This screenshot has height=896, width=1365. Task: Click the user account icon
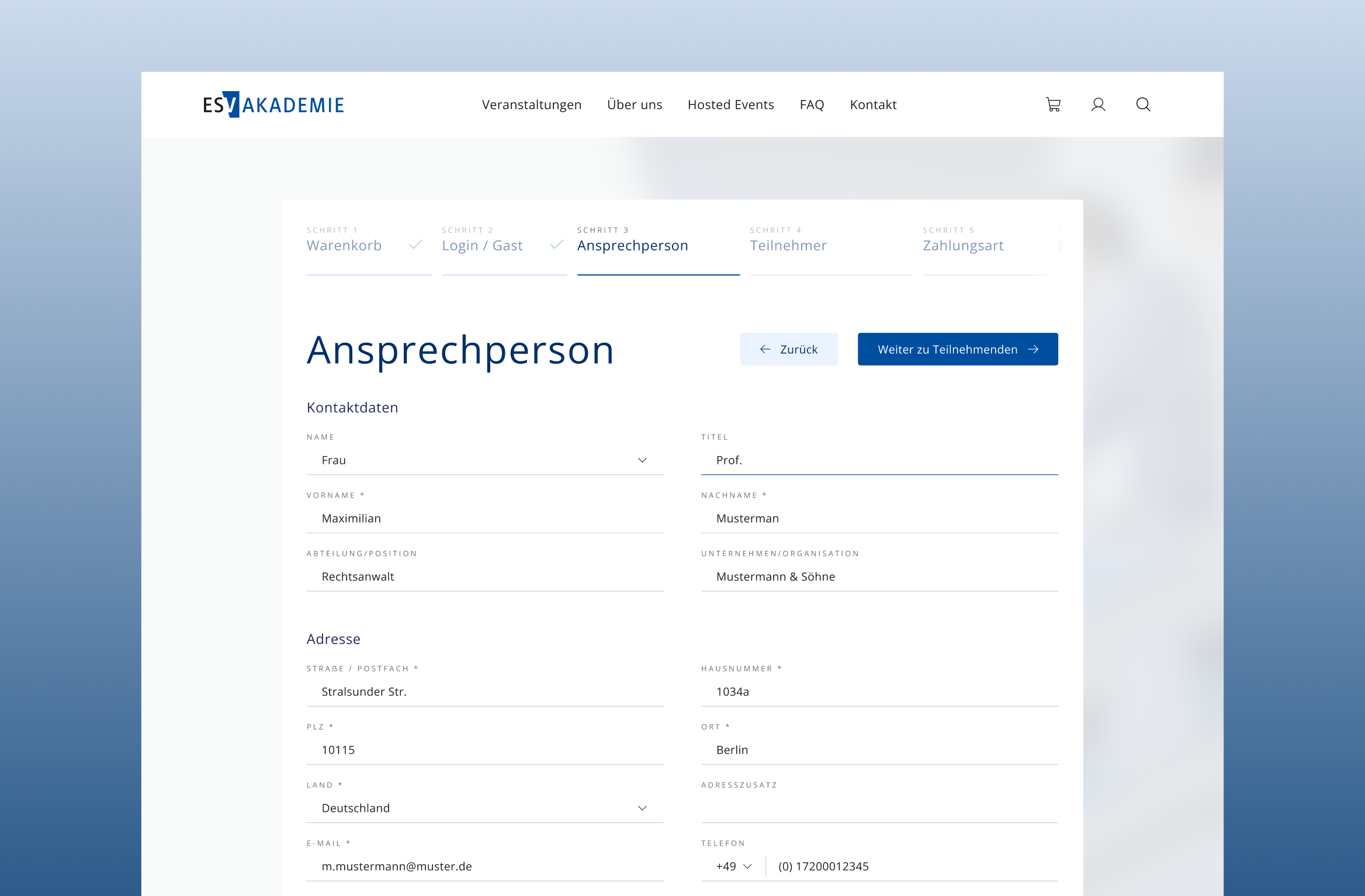click(x=1098, y=105)
